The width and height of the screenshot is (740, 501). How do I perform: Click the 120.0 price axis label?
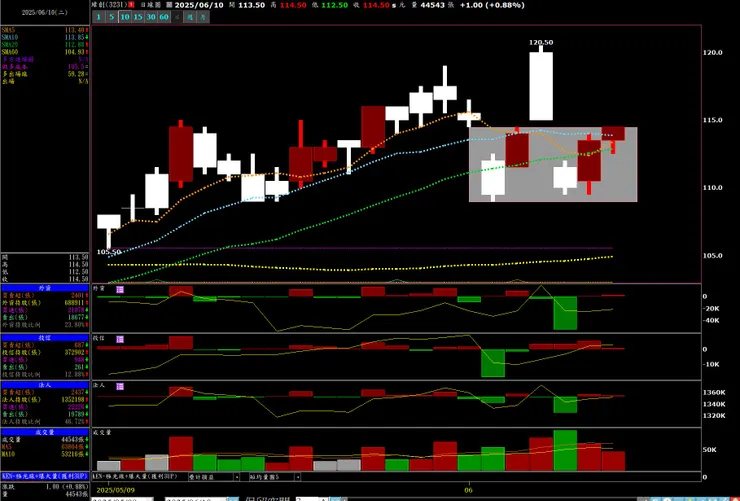pyautogui.click(x=713, y=52)
